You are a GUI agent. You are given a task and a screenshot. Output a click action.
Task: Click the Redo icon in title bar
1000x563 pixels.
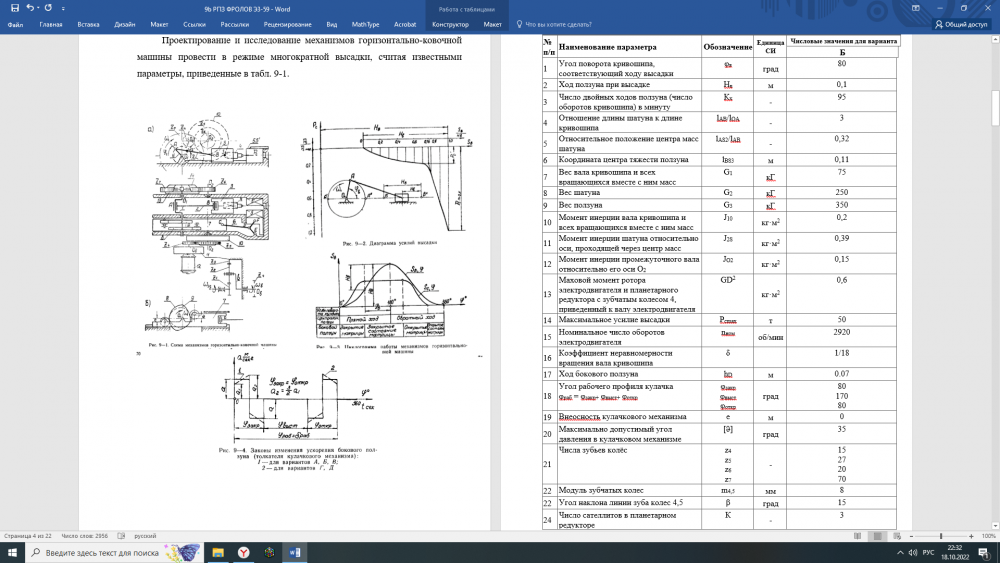click(50, 7)
